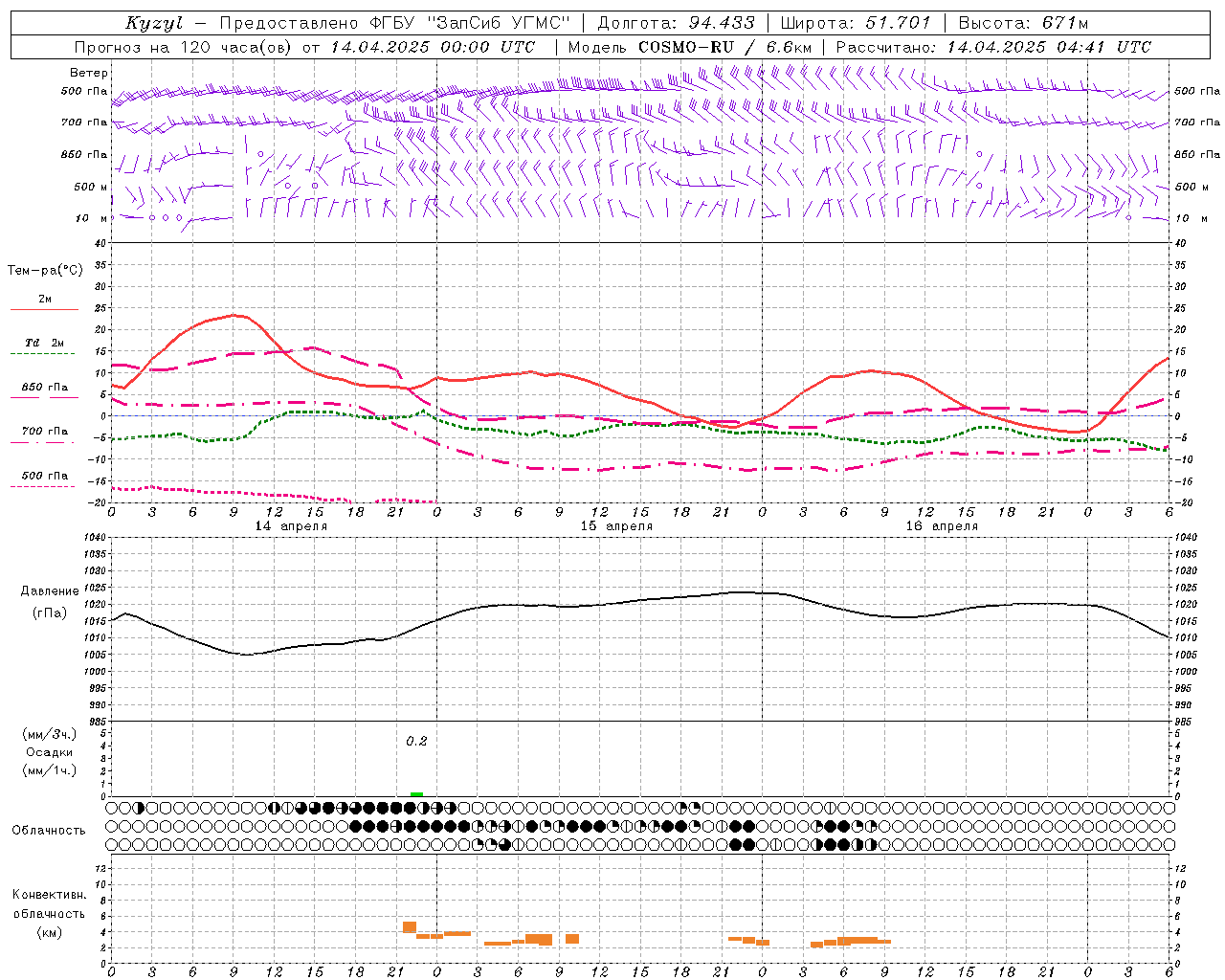Click the 'Давление' pressure panel label
Screen dimensions: 1225x980
coord(50,591)
